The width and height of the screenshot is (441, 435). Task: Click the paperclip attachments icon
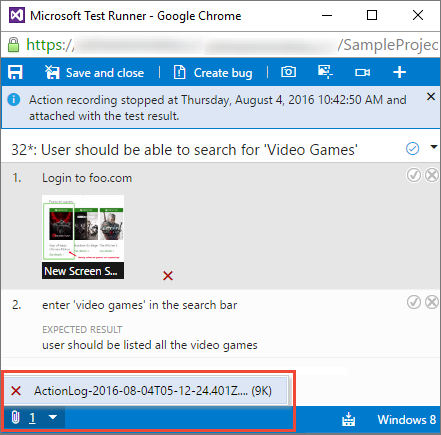[x=15, y=417]
